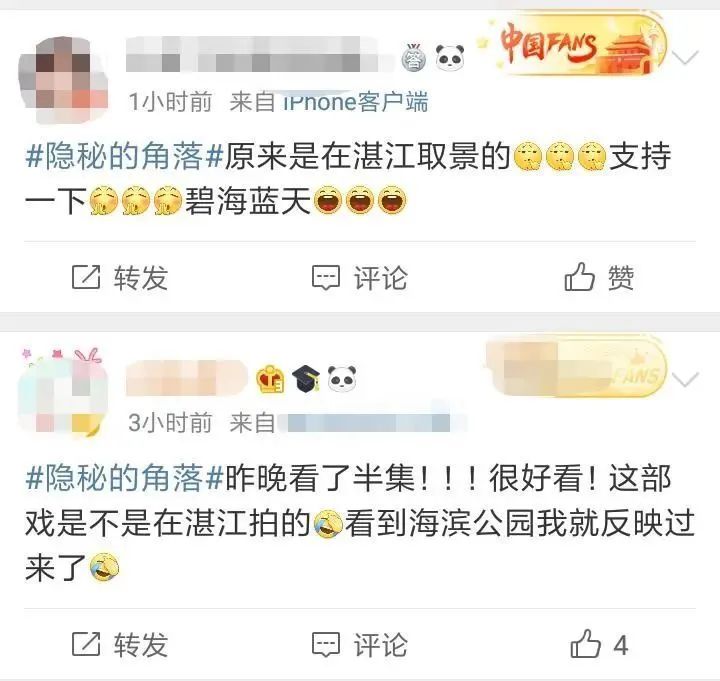
Task: Click the crown membership badge on the second post
Action: 270,379
